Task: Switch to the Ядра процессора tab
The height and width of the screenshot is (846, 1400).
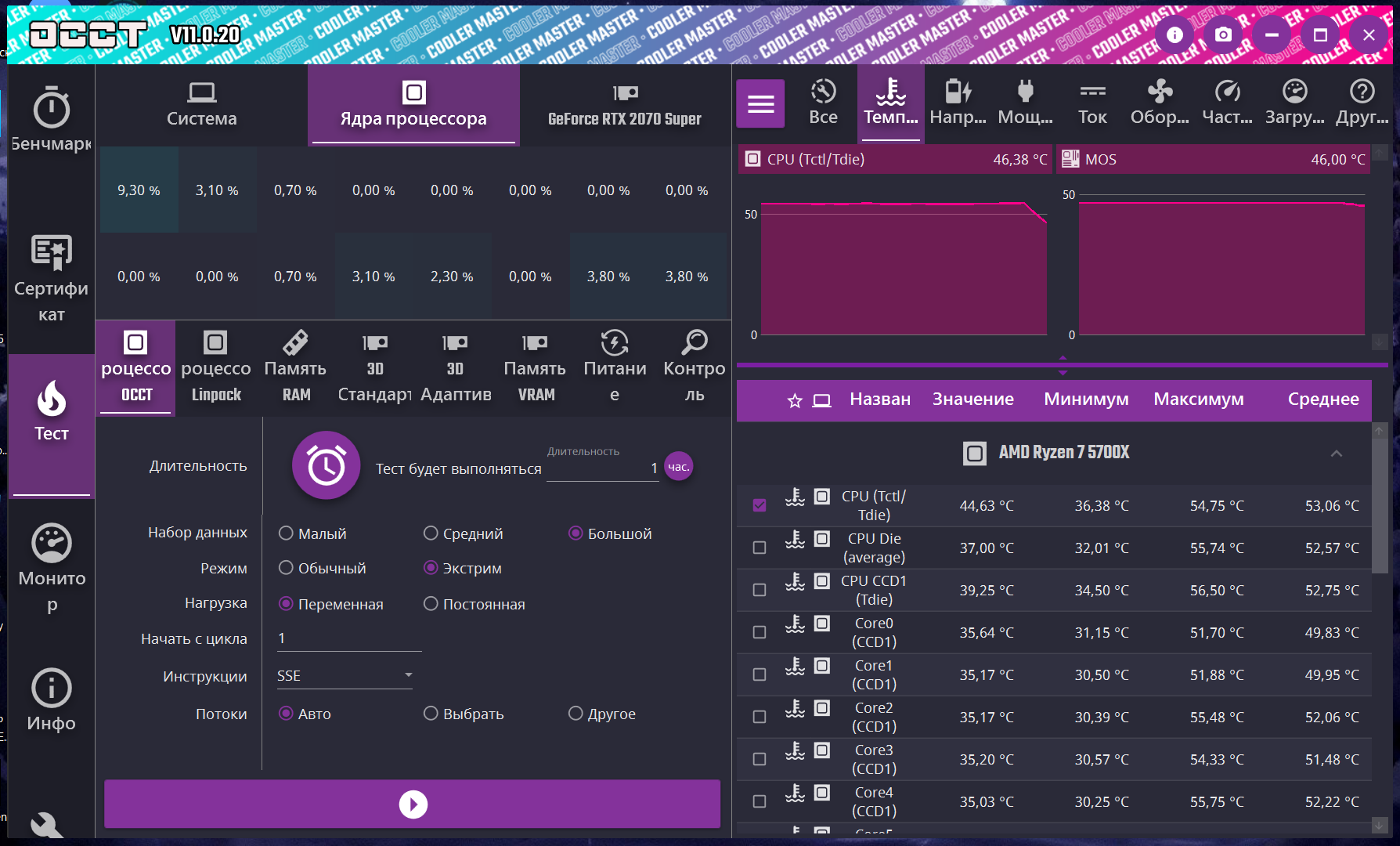Action: coord(413,106)
